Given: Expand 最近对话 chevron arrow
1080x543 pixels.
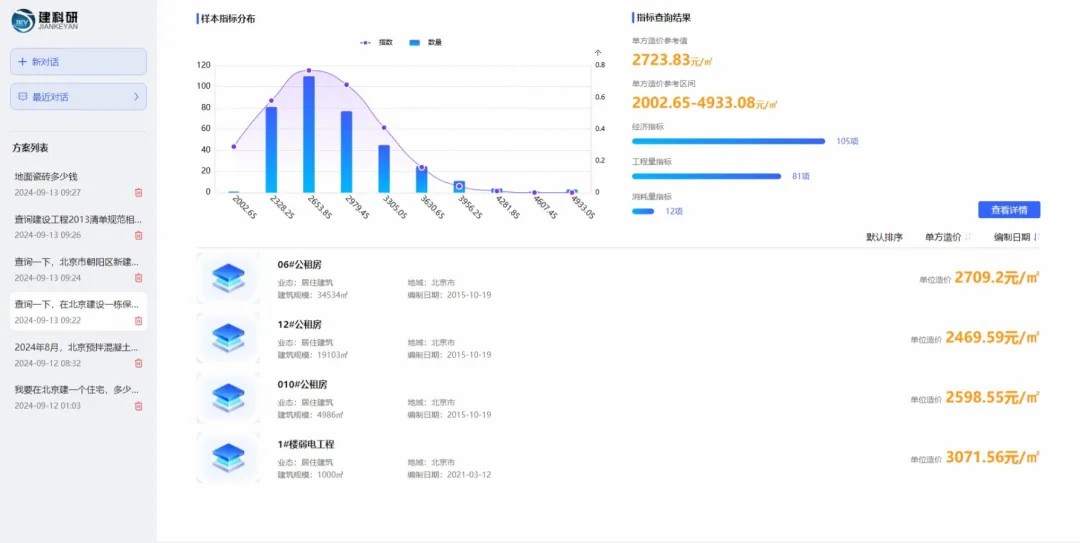Looking at the screenshot, I should (x=136, y=97).
